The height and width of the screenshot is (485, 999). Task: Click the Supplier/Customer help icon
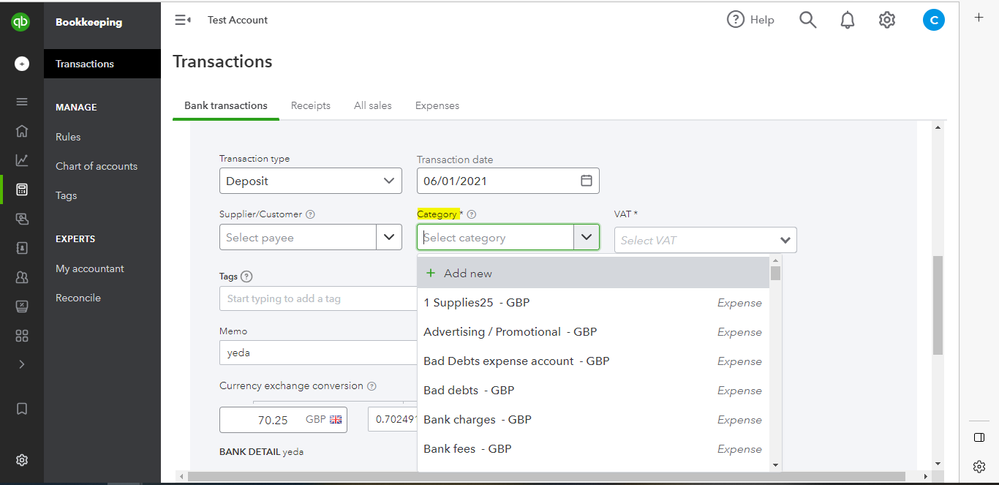coord(311,215)
